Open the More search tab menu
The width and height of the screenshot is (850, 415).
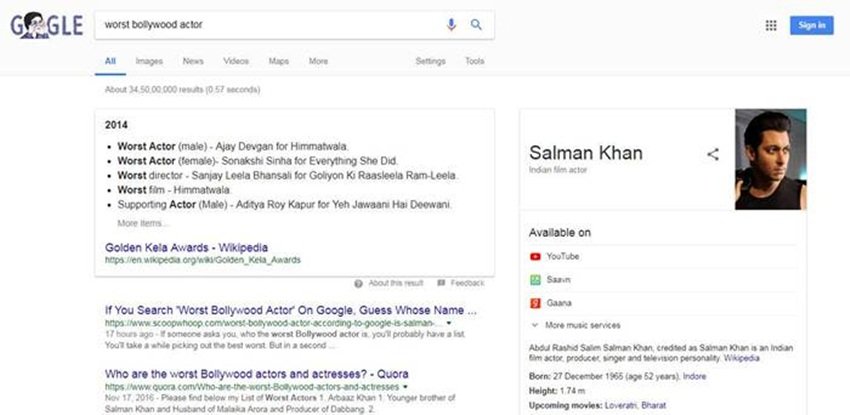(318, 61)
